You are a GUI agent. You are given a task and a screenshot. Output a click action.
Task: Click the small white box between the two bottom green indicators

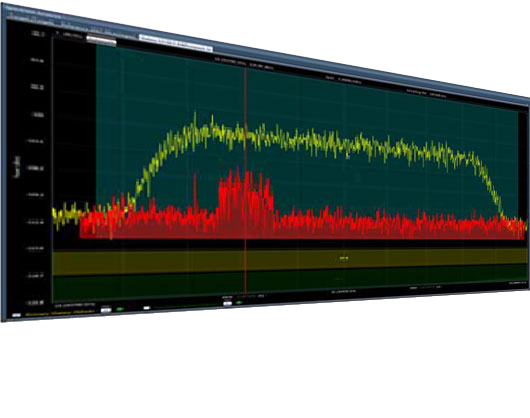coord(147,308)
